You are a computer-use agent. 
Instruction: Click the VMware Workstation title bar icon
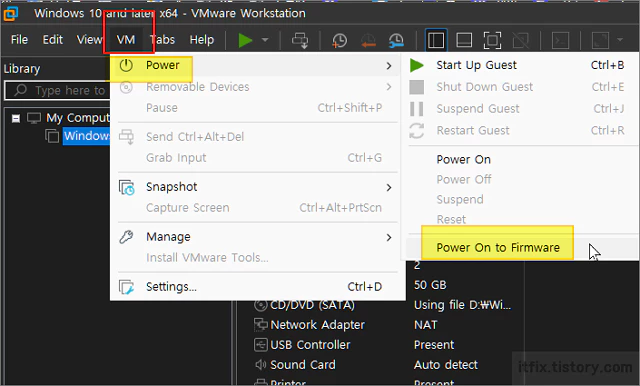tap(11, 13)
